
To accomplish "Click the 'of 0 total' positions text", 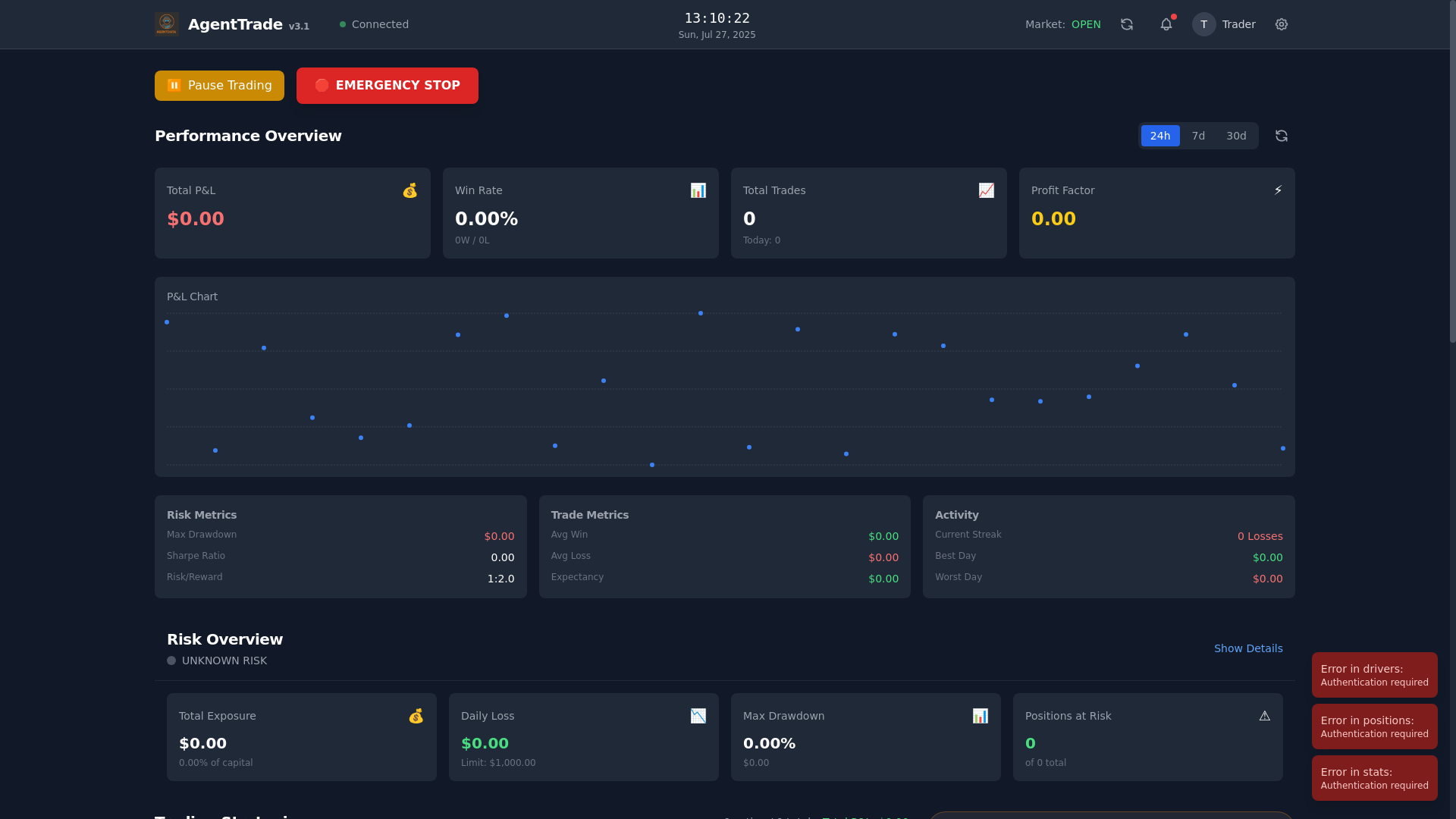I will (1046, 763).
